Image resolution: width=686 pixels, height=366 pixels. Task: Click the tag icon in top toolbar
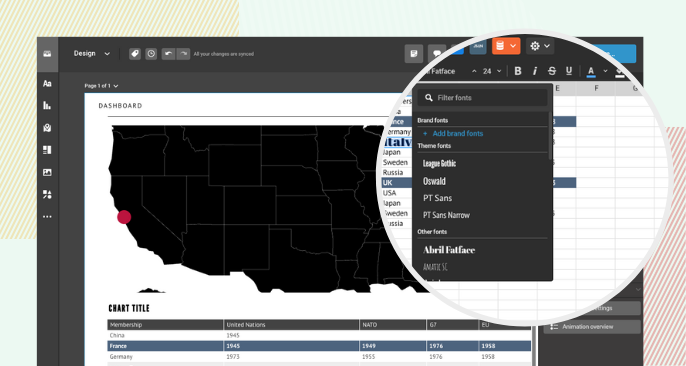point(135,54)
